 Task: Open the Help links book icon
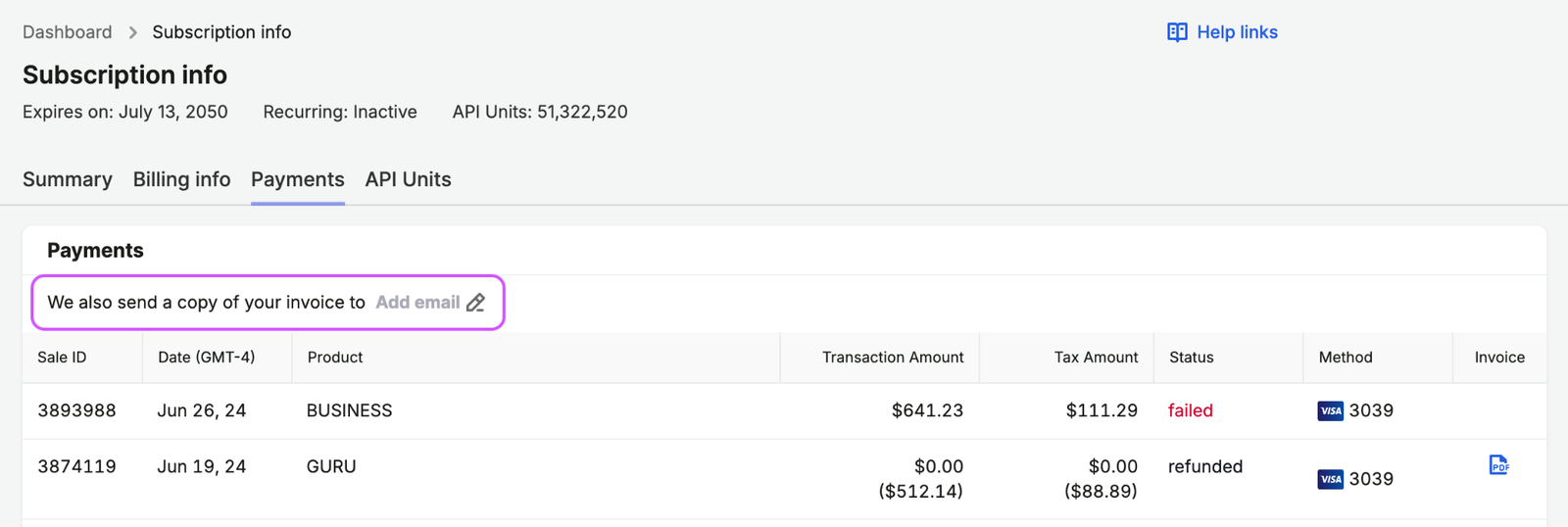(x=1177, y=32)
